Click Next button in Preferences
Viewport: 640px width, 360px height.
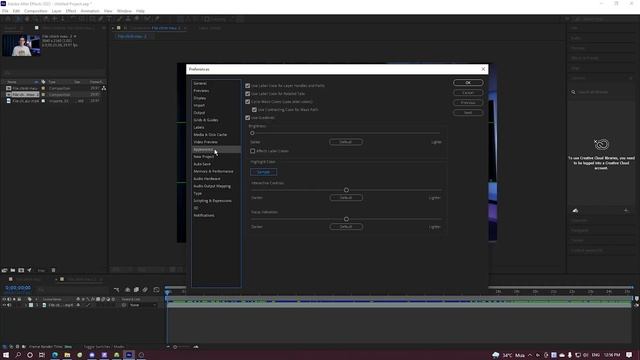[x=468, y=113]
